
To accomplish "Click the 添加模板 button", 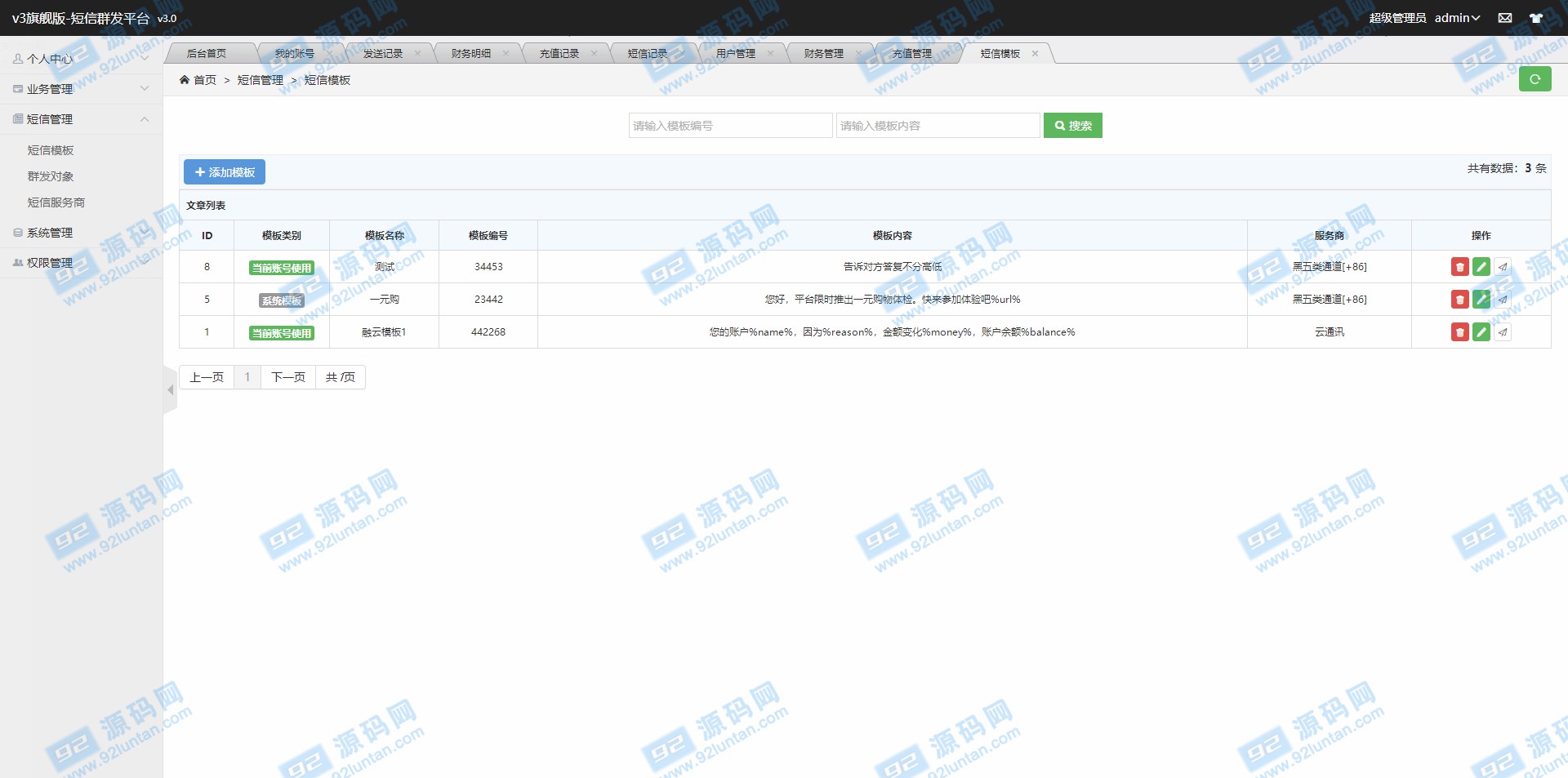I will point(225,172).
